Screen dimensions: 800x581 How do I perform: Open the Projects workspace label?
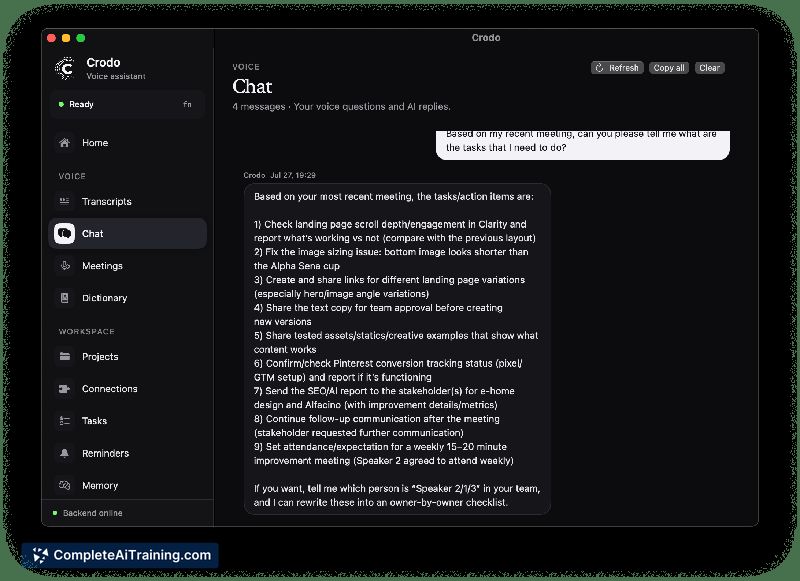[100, 357]
